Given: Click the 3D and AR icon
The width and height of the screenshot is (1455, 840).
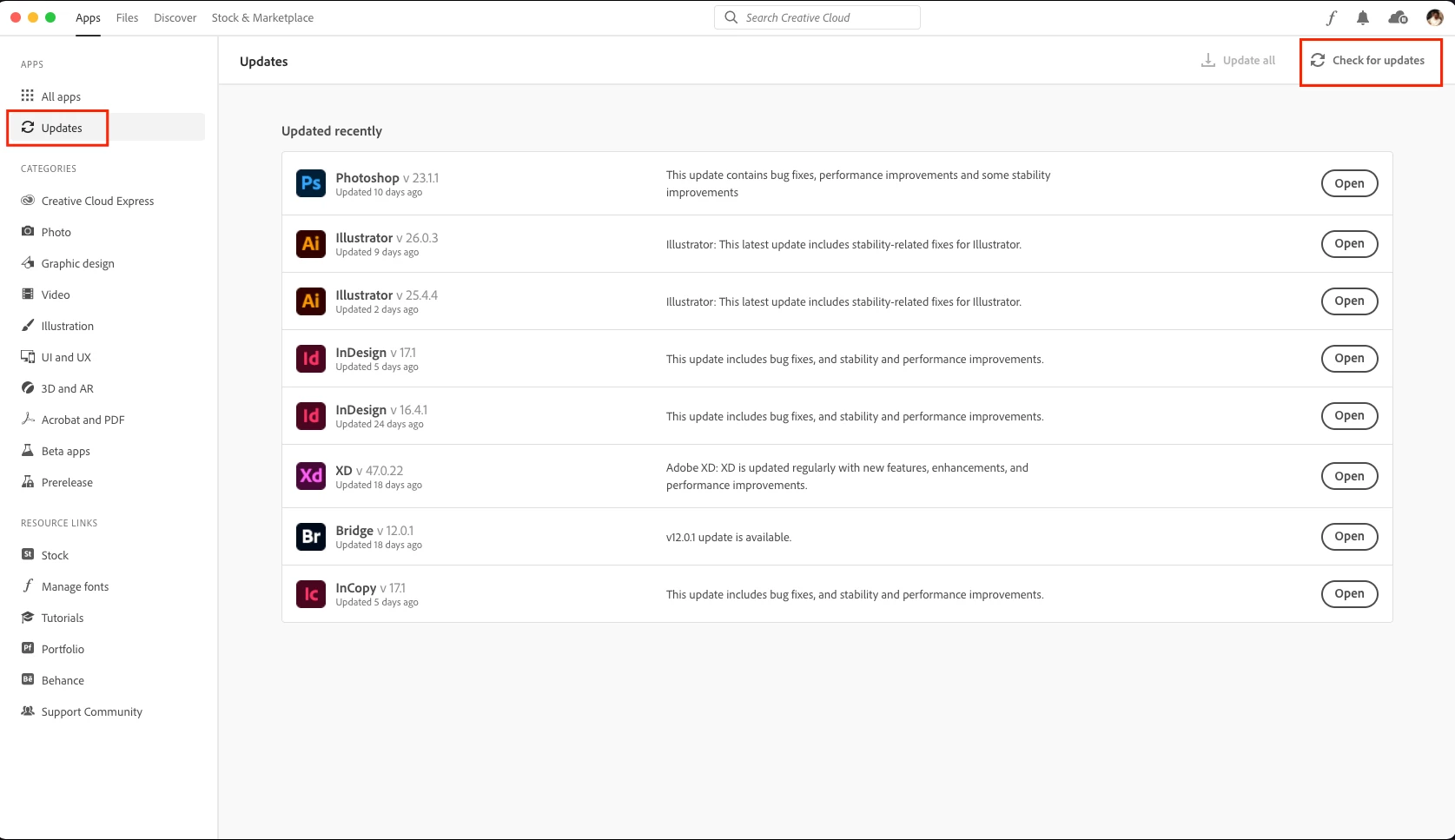Looking at the screenshot, I should pyautogui.click(x=28, y=387).
